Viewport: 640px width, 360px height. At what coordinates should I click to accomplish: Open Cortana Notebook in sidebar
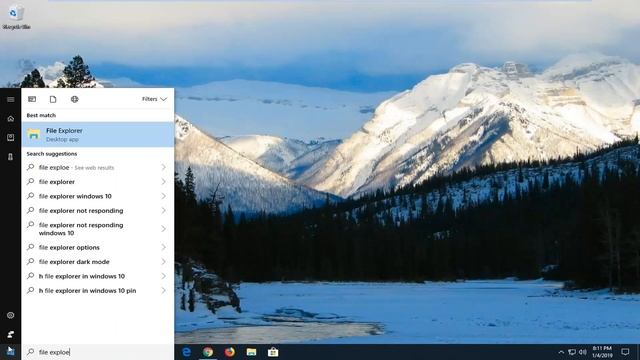[11, 138]
